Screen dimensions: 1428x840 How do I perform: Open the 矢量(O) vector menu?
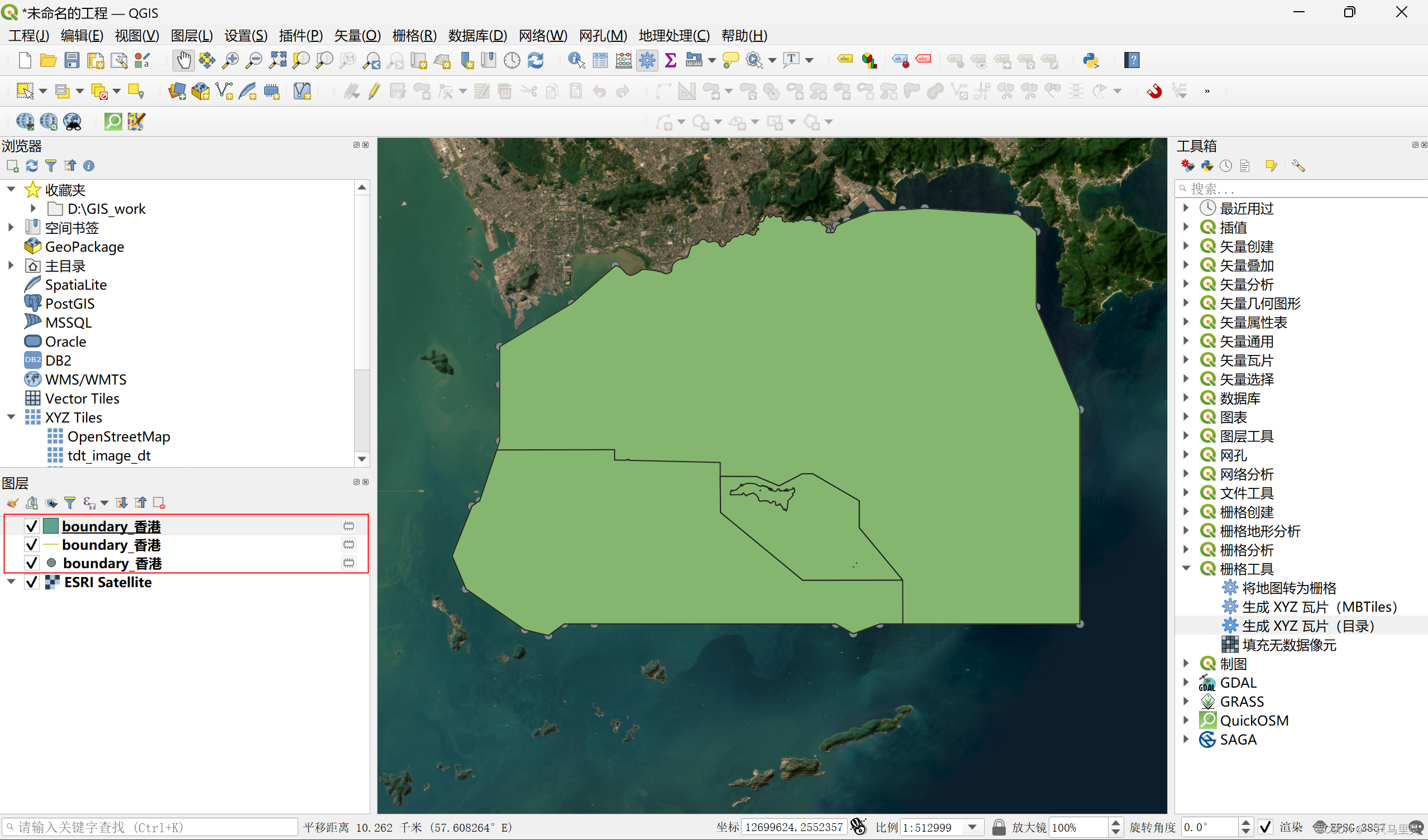[x=357, y=35]
